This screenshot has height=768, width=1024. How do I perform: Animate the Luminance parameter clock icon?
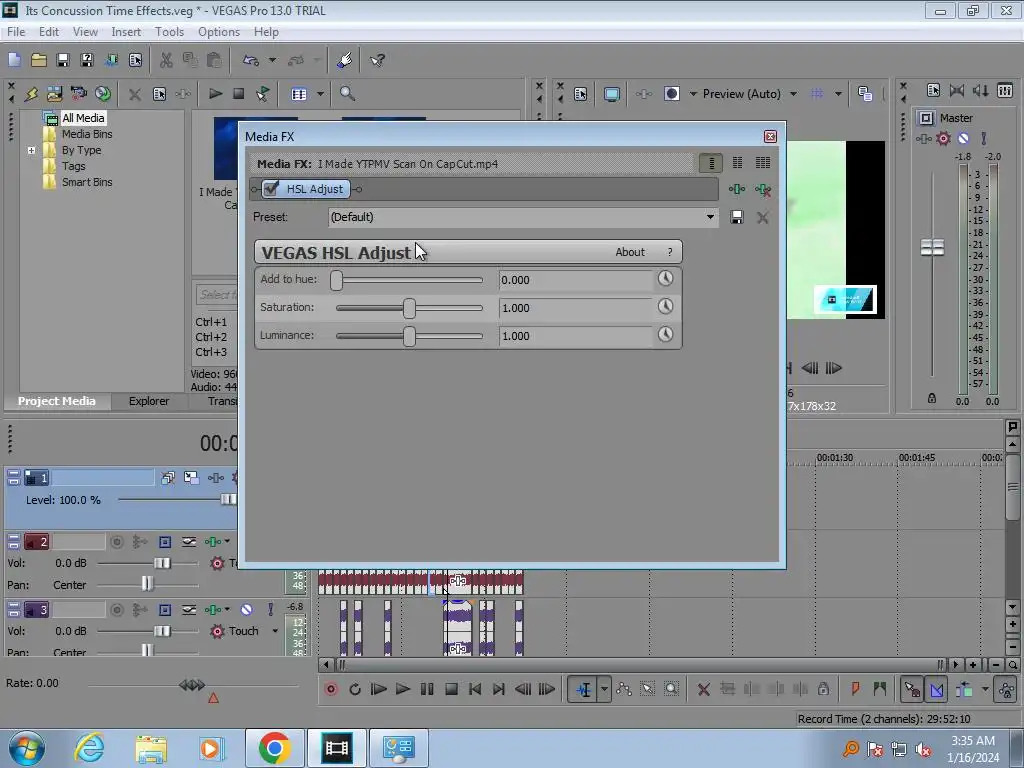pos(665,334)
